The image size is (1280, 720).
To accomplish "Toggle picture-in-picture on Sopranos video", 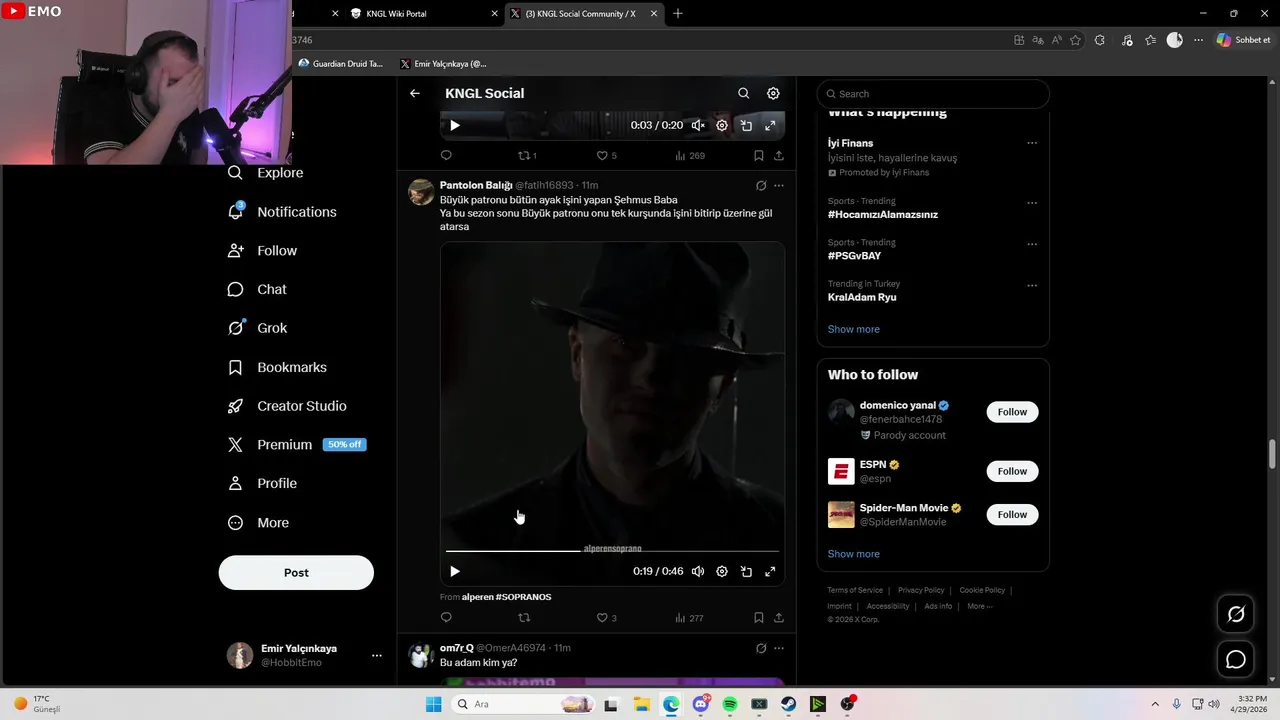I will click(746, 571).
